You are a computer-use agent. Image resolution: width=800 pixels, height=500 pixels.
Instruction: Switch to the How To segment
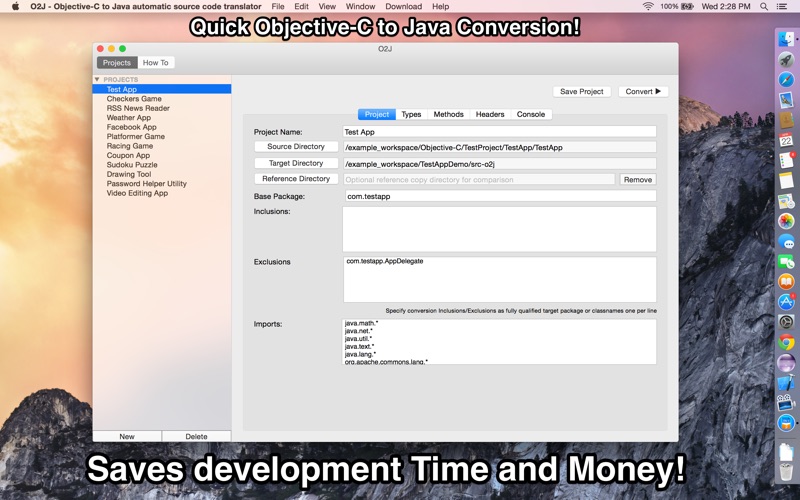point(156,63)
